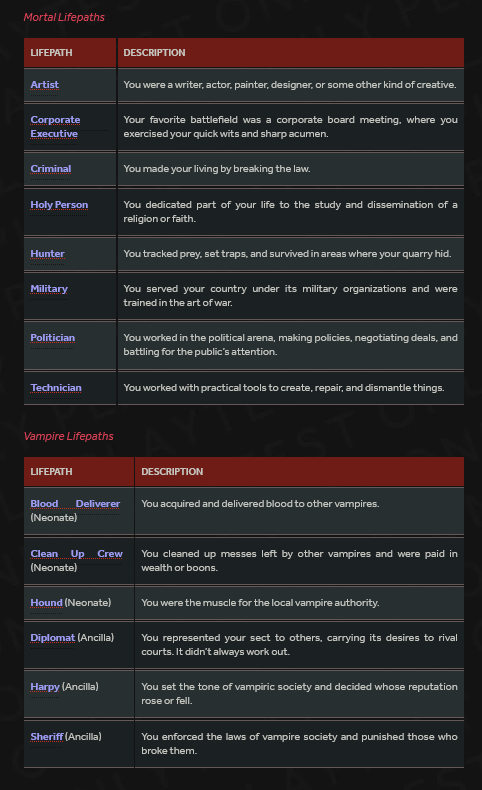Select the Criminal lifepath link
Viewport: 482px width, 790px height.
pos(50,169)
